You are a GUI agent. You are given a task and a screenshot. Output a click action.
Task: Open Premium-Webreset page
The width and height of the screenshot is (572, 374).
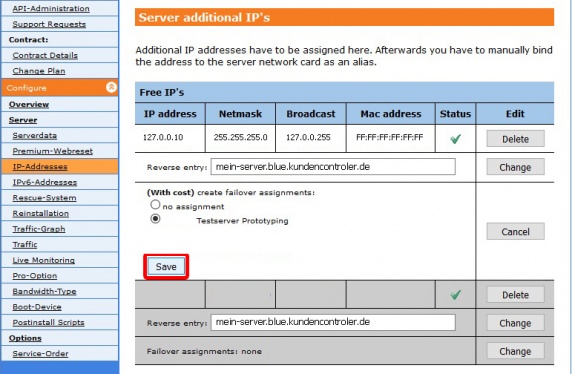(53, 151)
